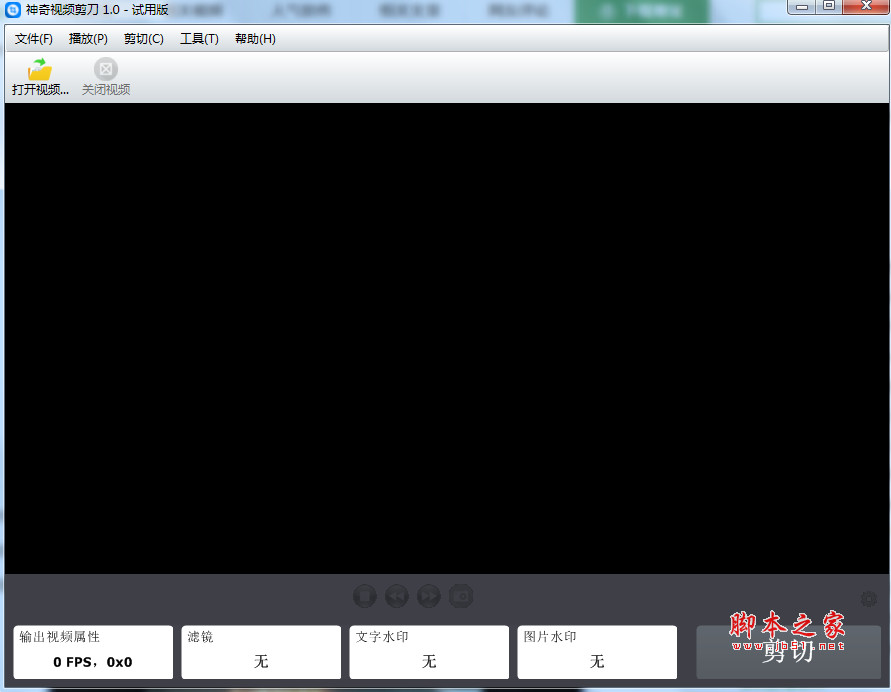This screenshot has height=692, width=891.
Task: Click the fast-forward playback icon
Action: [x=429, y=596]
